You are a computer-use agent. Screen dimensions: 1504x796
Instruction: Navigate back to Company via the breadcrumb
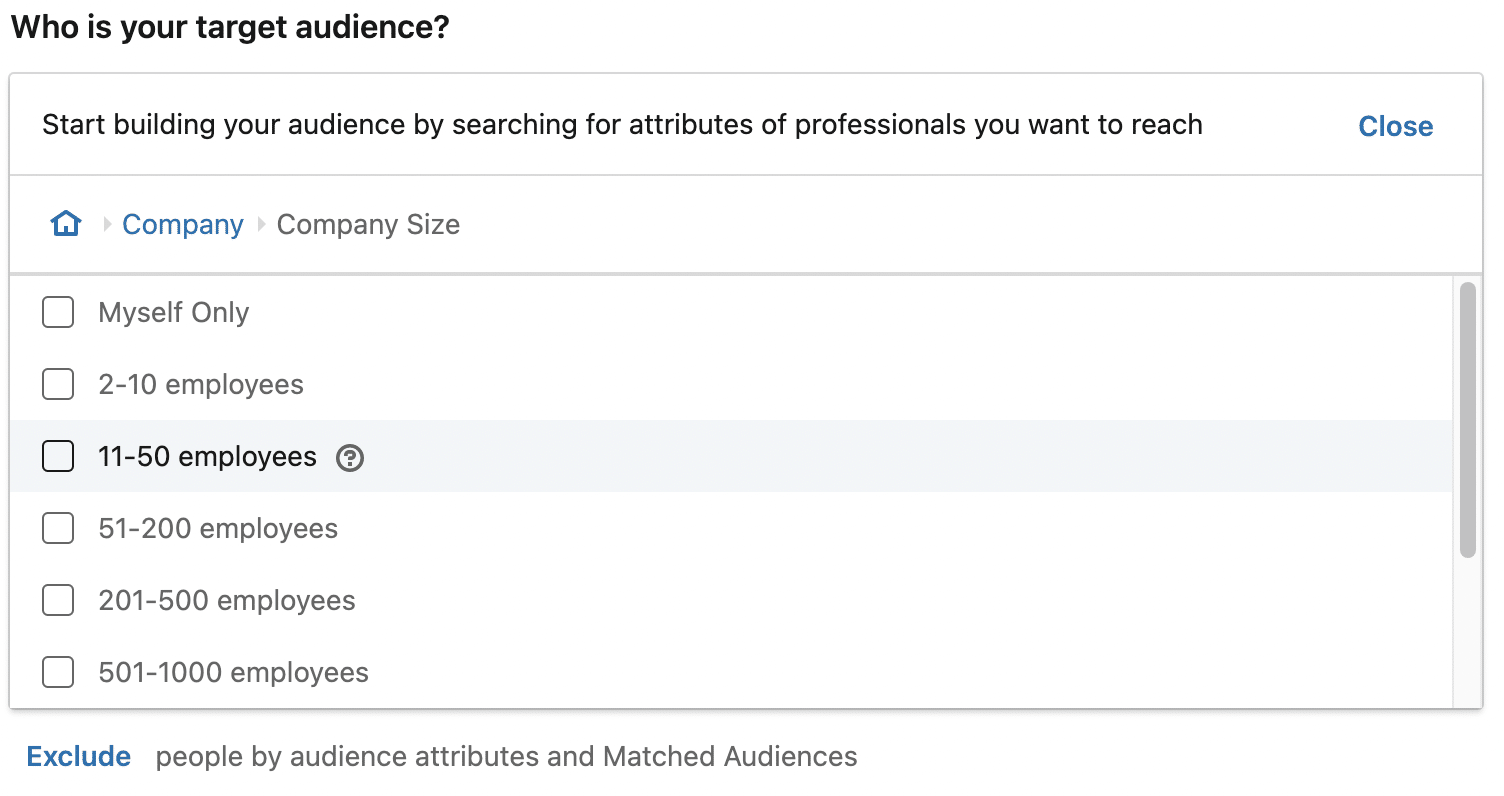(x=182, y=224)
